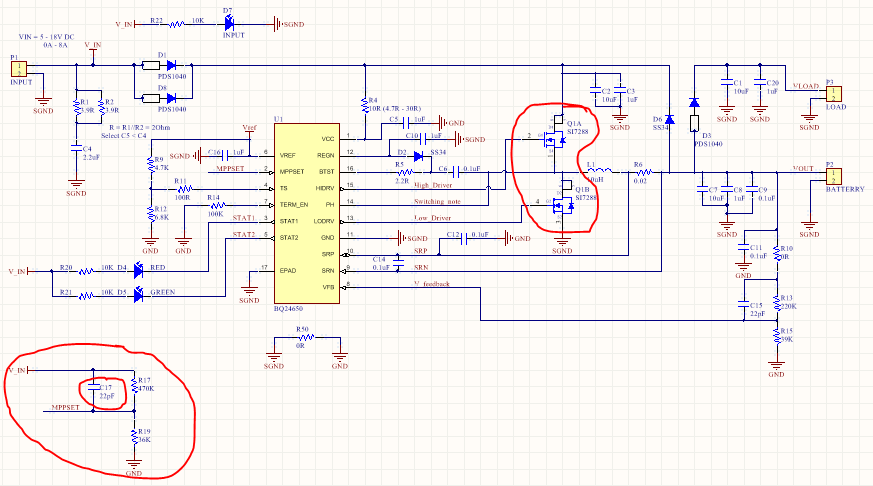Image resolution: width=873 pixels, height=486 pixels.
Task: Select capacitor C17 22pF symbol
Action: [94, 388]
